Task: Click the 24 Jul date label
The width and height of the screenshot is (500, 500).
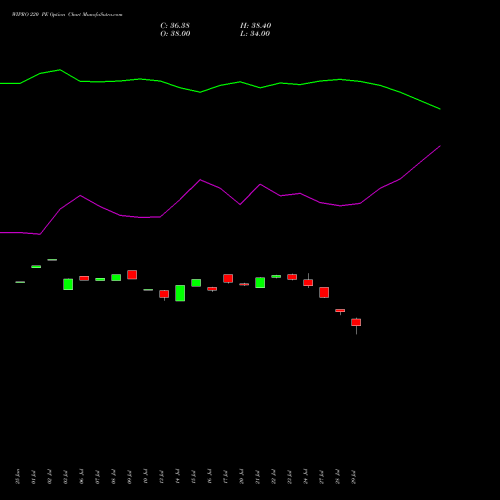Action: pos(305,477)
